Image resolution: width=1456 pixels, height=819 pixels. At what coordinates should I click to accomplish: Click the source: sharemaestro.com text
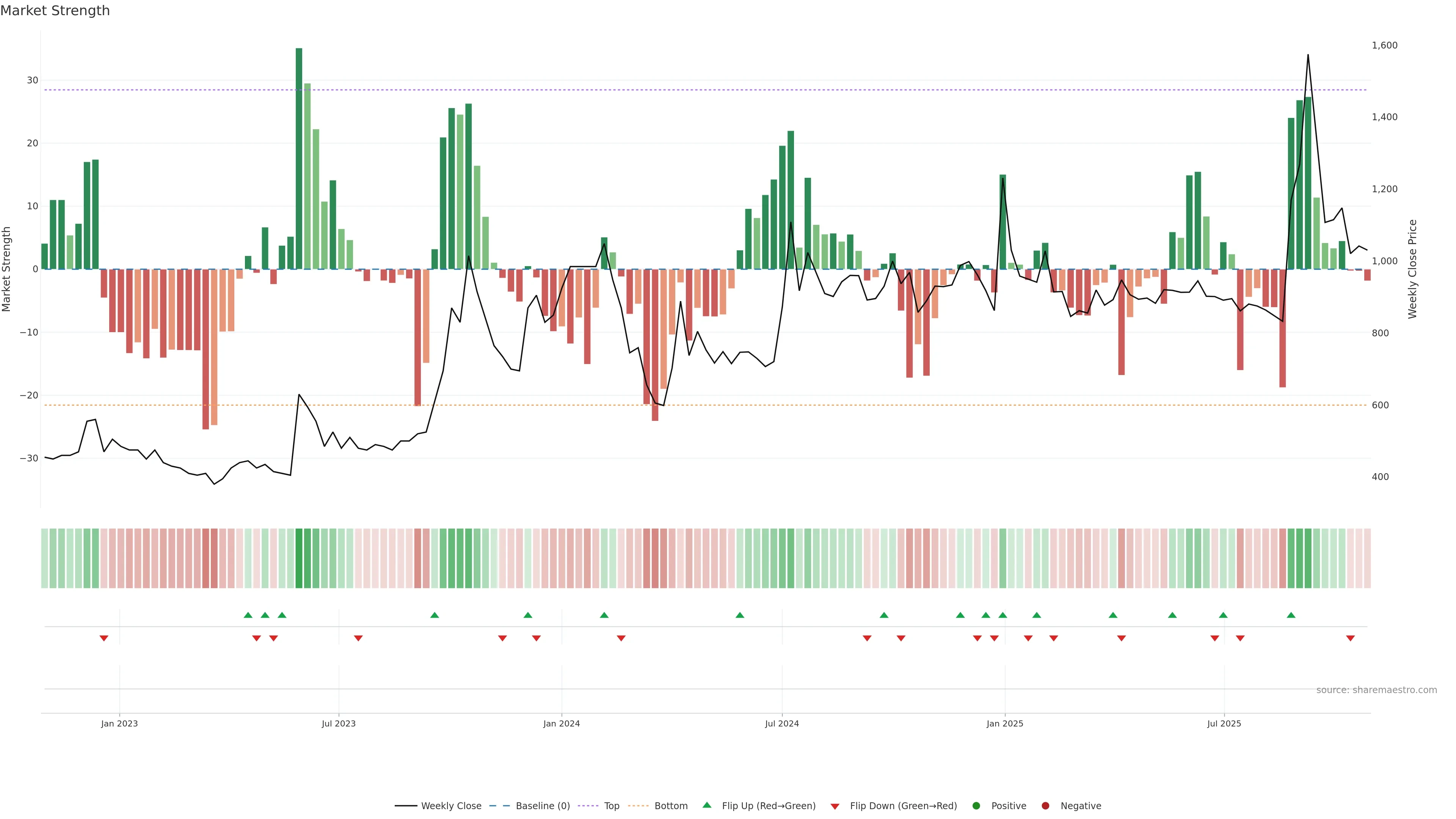click(x=1376, y=690)
